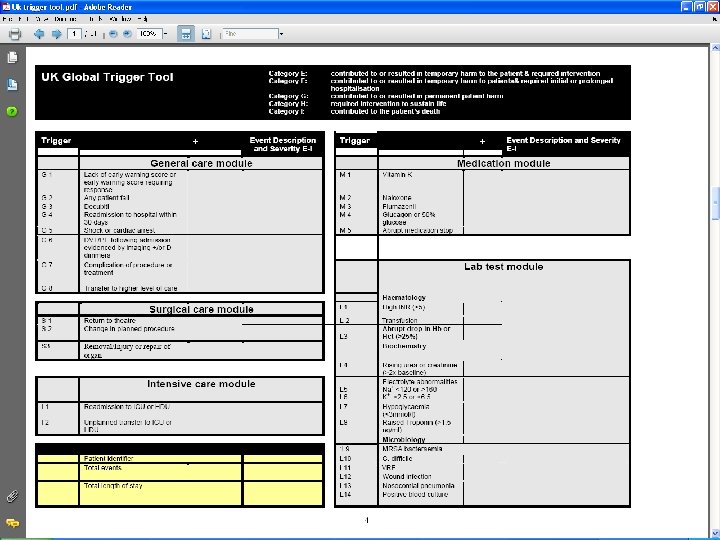This screenshot has width=720, height=540.
Task: Open the File menu
Action: (x=7, y=19)
